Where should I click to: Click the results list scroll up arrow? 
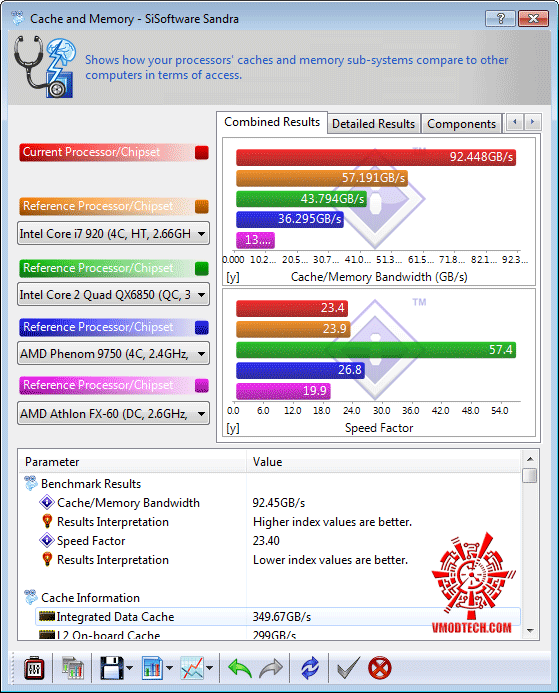point(530,459)
